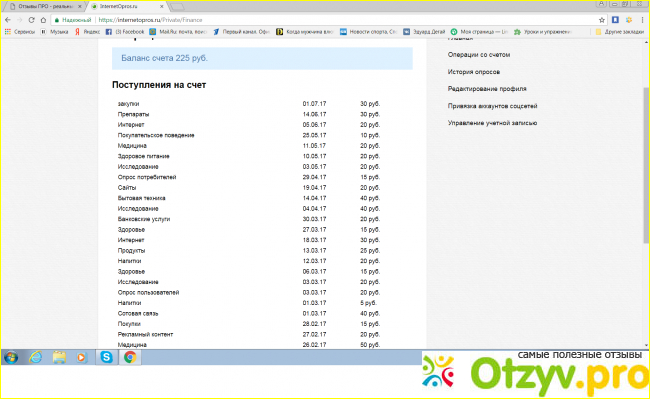Image resolution: width=650 pixels, height=399 pixels.
Task: Go to Редактирование профиля page
Action: tap(487, 89)
